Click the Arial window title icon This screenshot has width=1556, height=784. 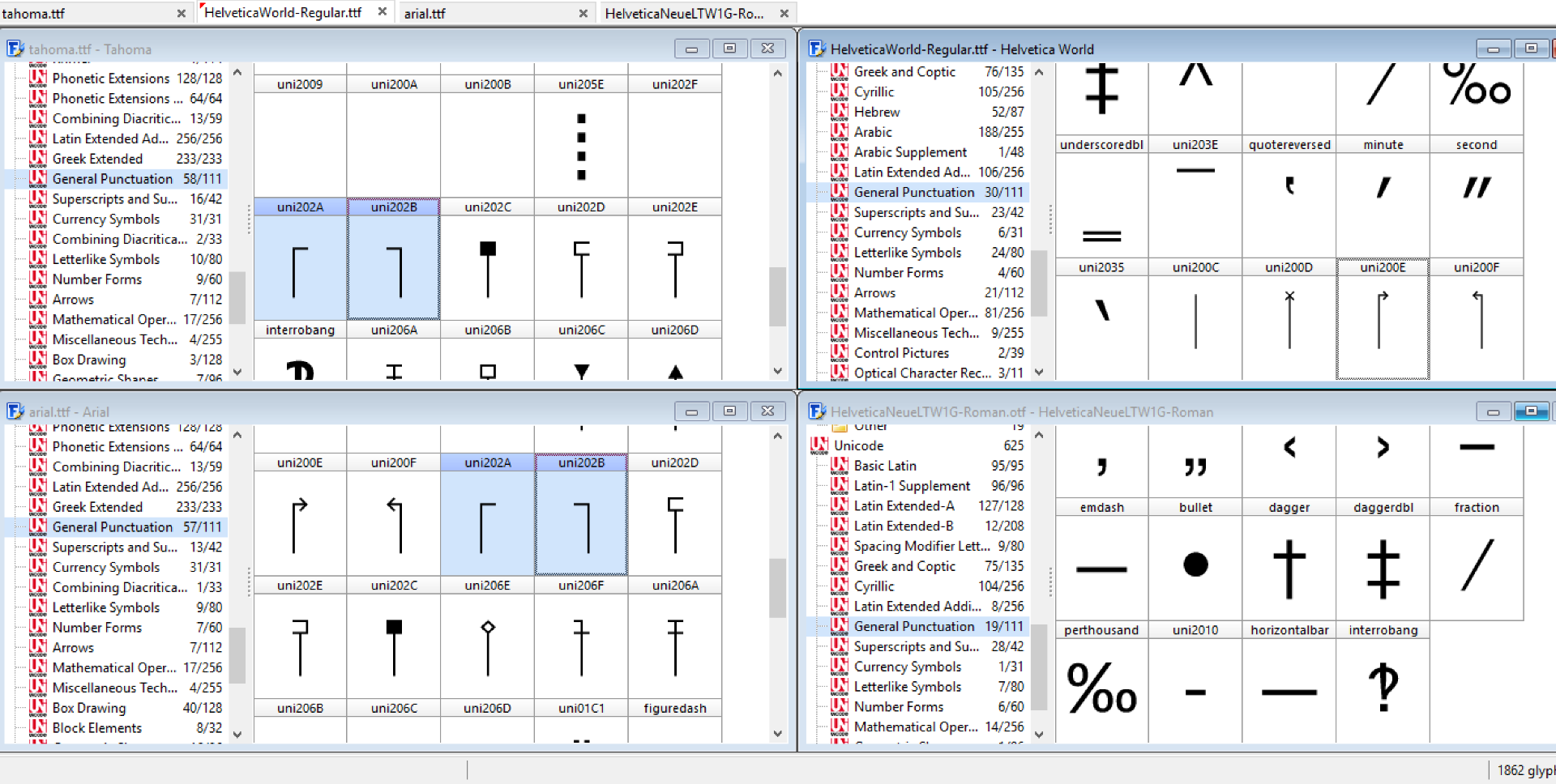[x=15, y=411]
